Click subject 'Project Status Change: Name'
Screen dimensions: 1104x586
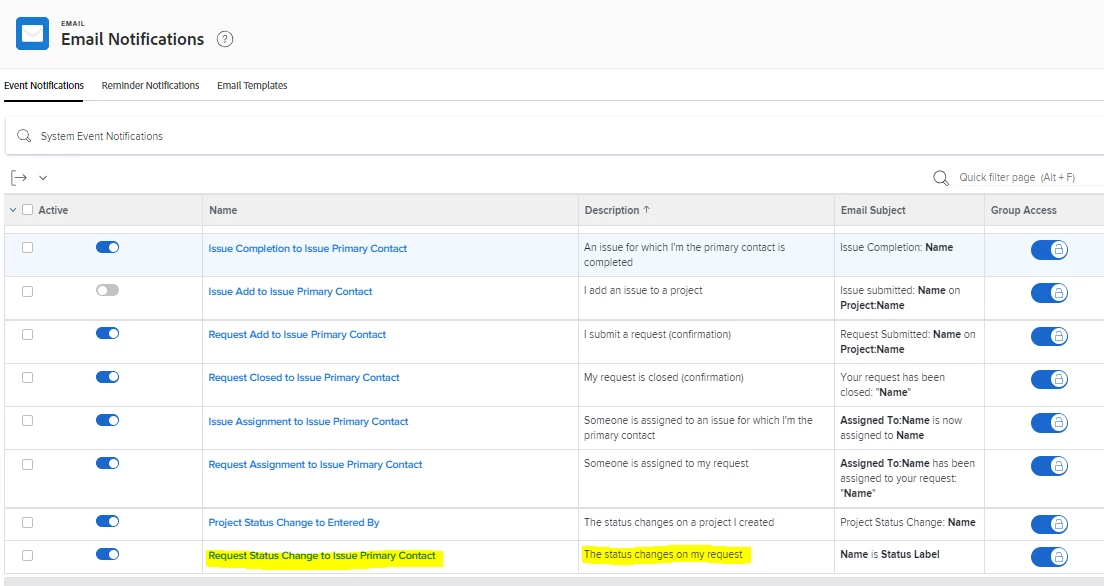pyautogui.click(x=908, y=522)
